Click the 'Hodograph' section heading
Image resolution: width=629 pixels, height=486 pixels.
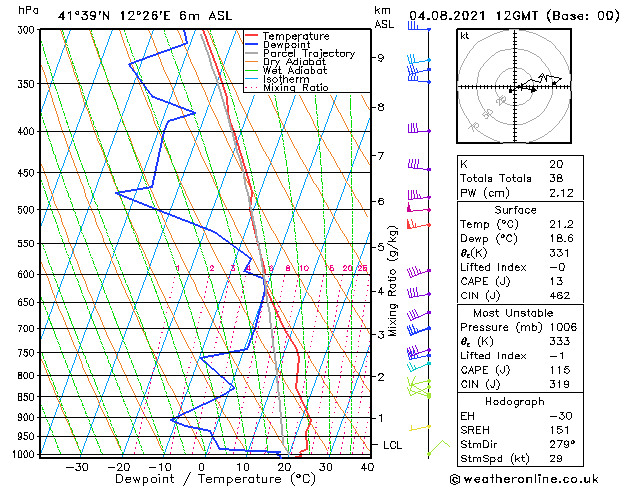[515, 402]
